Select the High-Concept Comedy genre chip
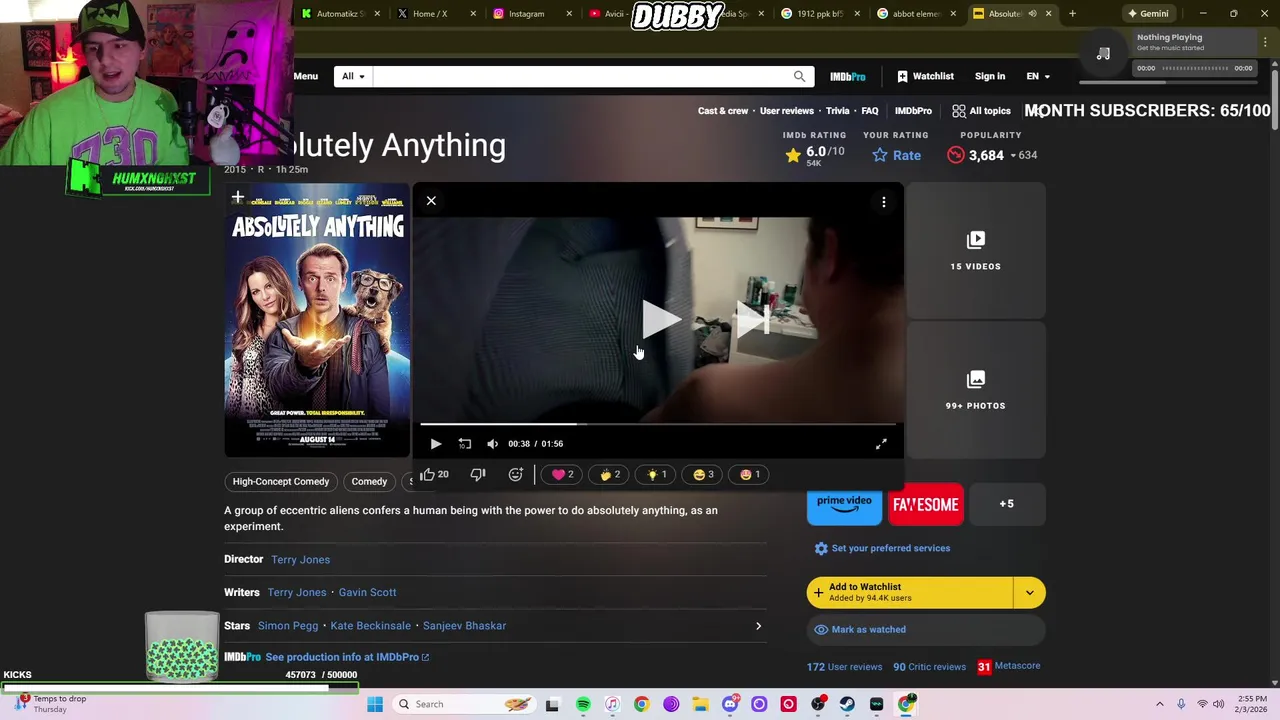This screenshot has height=720, width=1280. [281, 482]
